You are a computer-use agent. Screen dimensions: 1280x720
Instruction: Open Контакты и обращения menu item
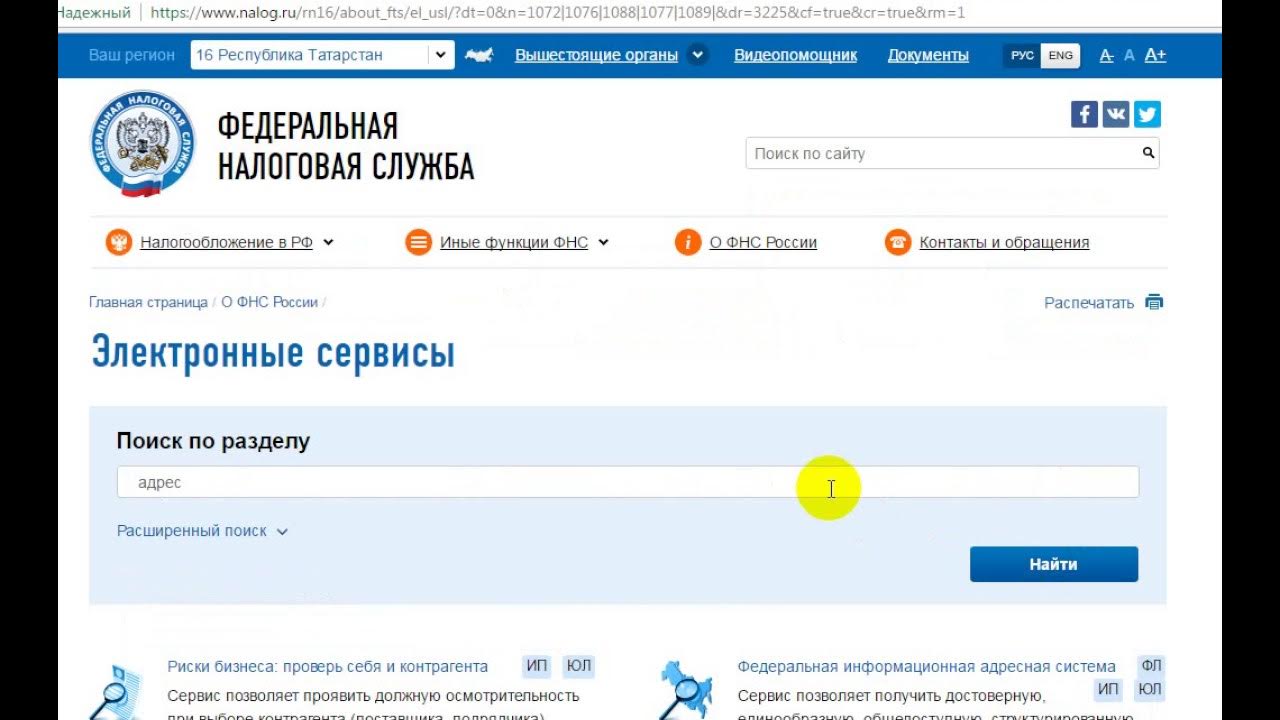click(x=1004, y=242)
